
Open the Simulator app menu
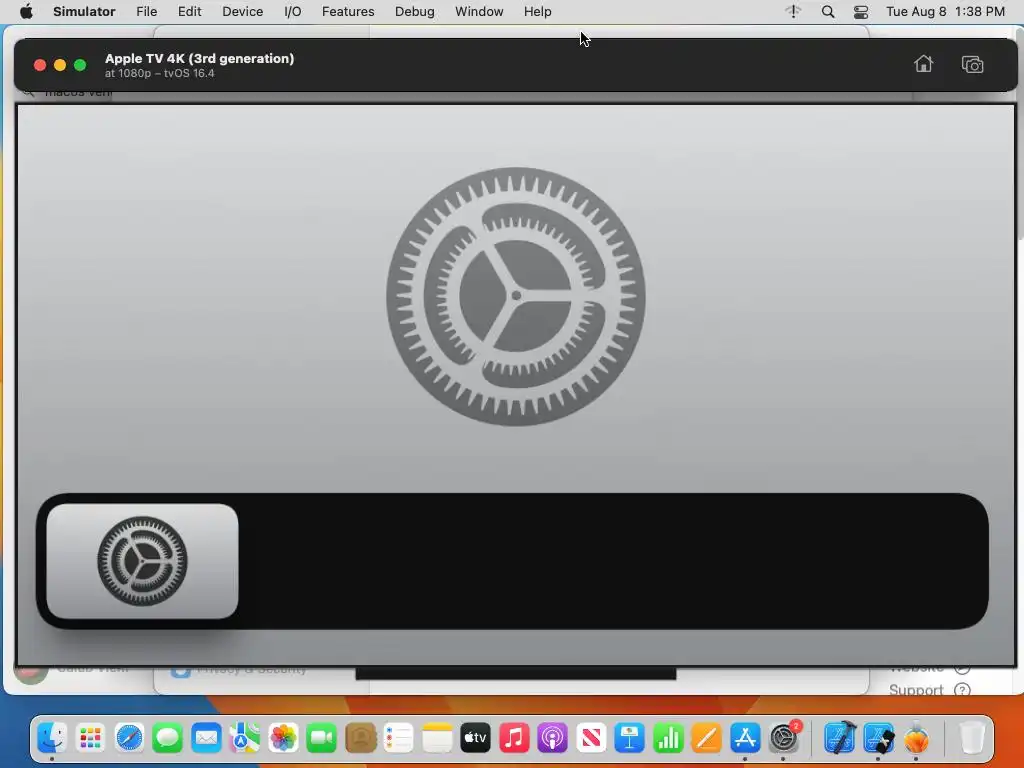pyautogui.click(x=84, y=12)
